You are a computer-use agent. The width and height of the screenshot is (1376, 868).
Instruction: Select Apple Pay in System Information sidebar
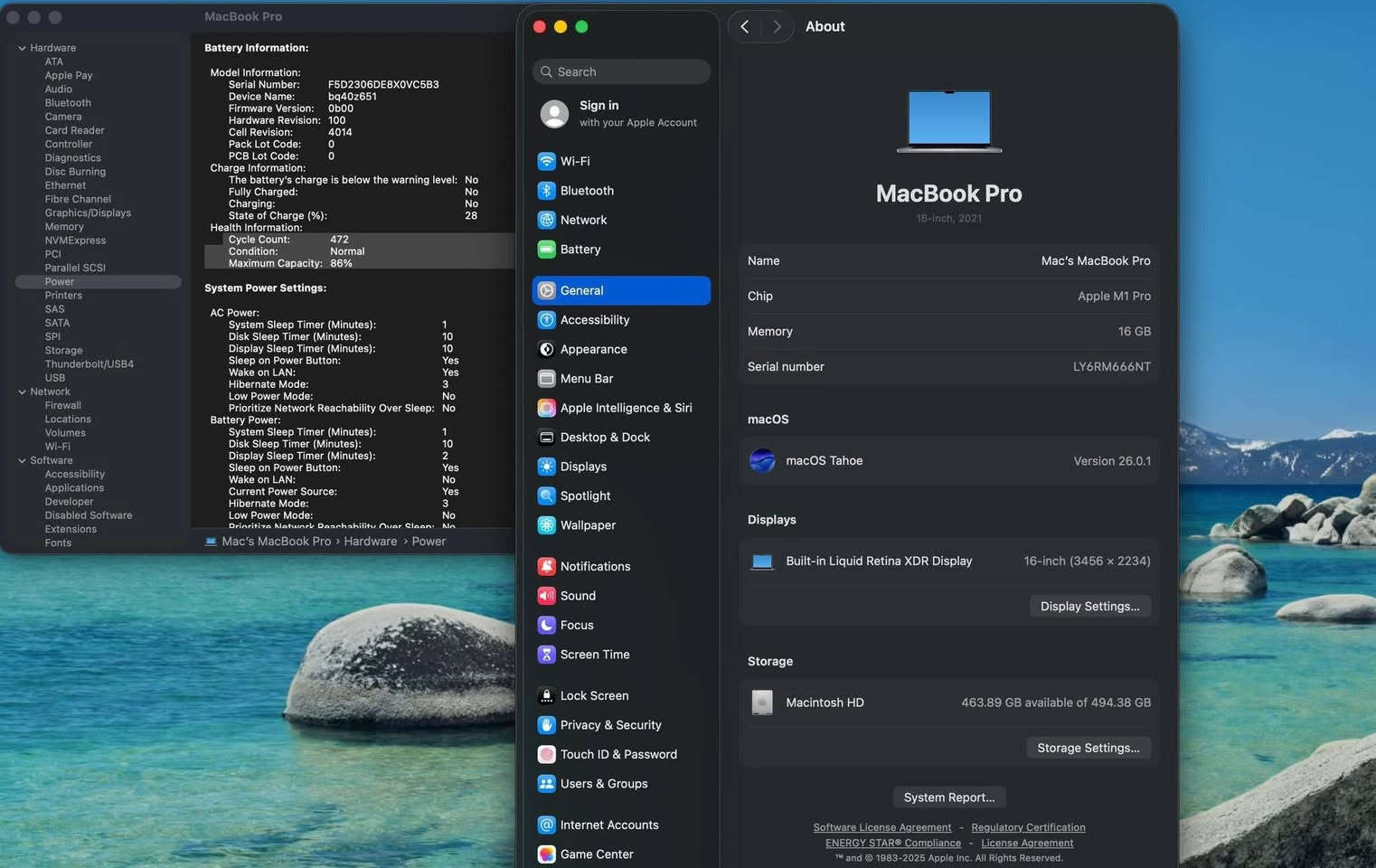[69, 76]
